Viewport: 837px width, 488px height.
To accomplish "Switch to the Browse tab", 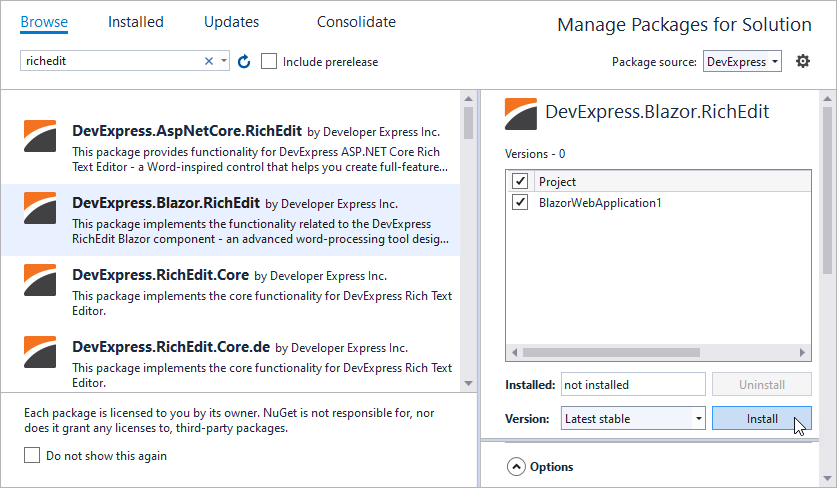I will [44, 22].
